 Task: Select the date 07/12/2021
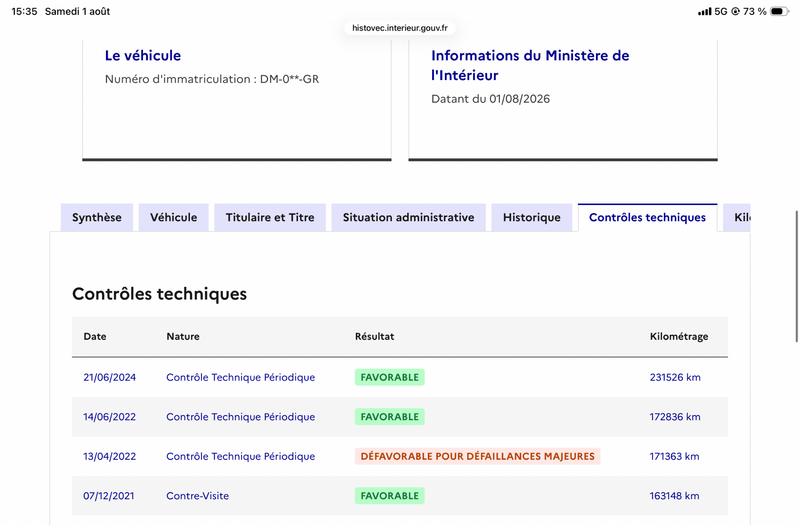click(x=109, y=496)
